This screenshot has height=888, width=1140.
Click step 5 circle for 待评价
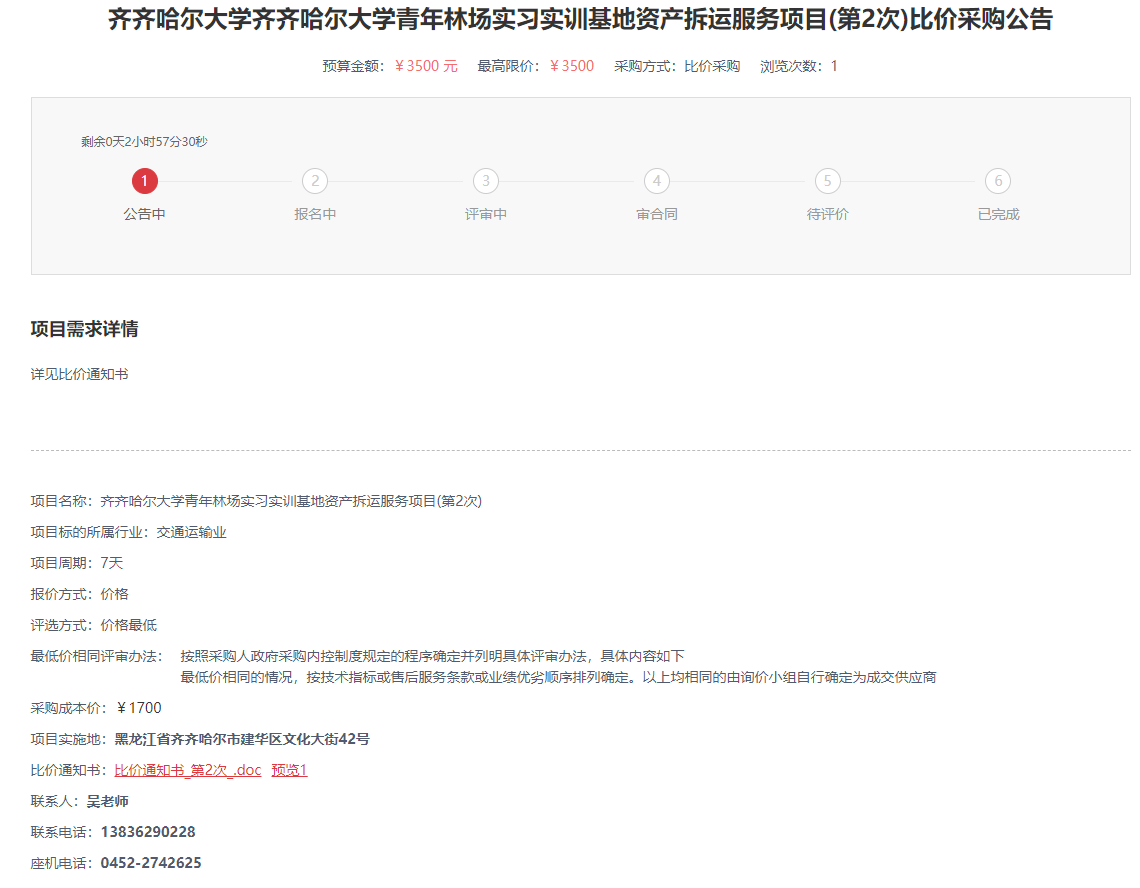(x=827, y=181)
